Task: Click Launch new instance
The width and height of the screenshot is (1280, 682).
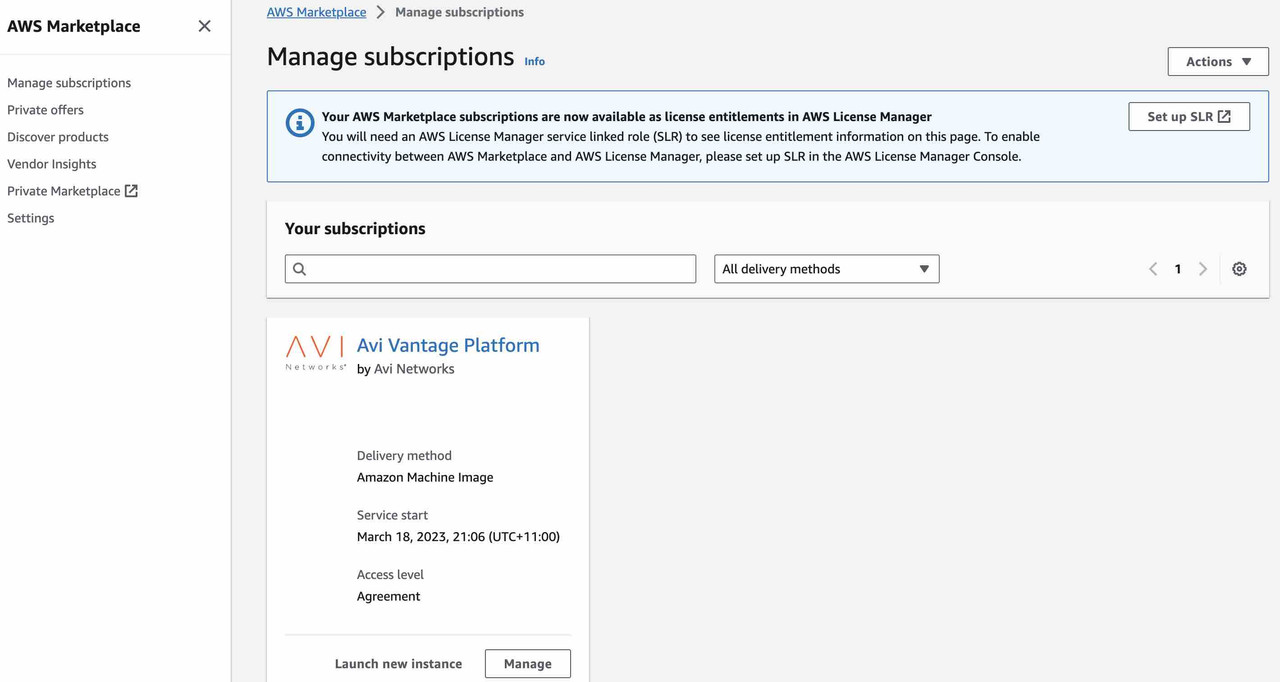Action: coord(398,664)
